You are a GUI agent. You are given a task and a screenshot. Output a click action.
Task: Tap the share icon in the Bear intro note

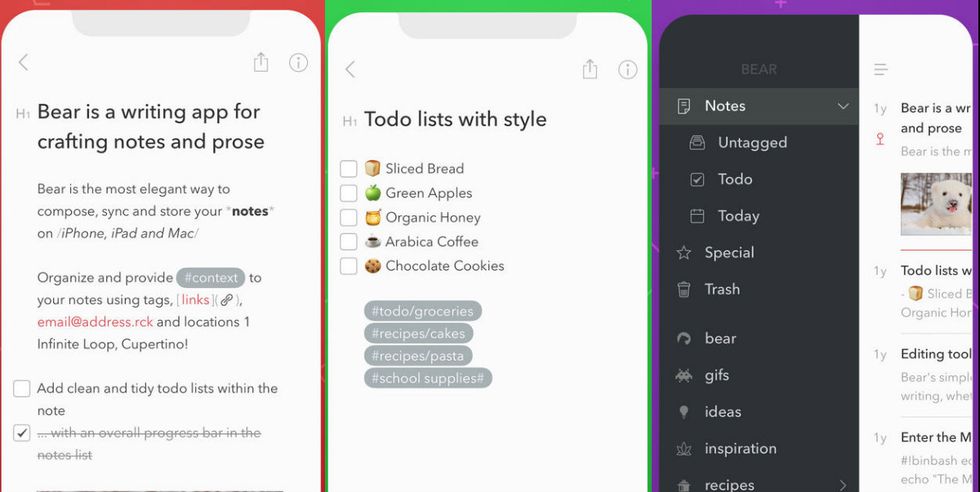pos(261,62)
